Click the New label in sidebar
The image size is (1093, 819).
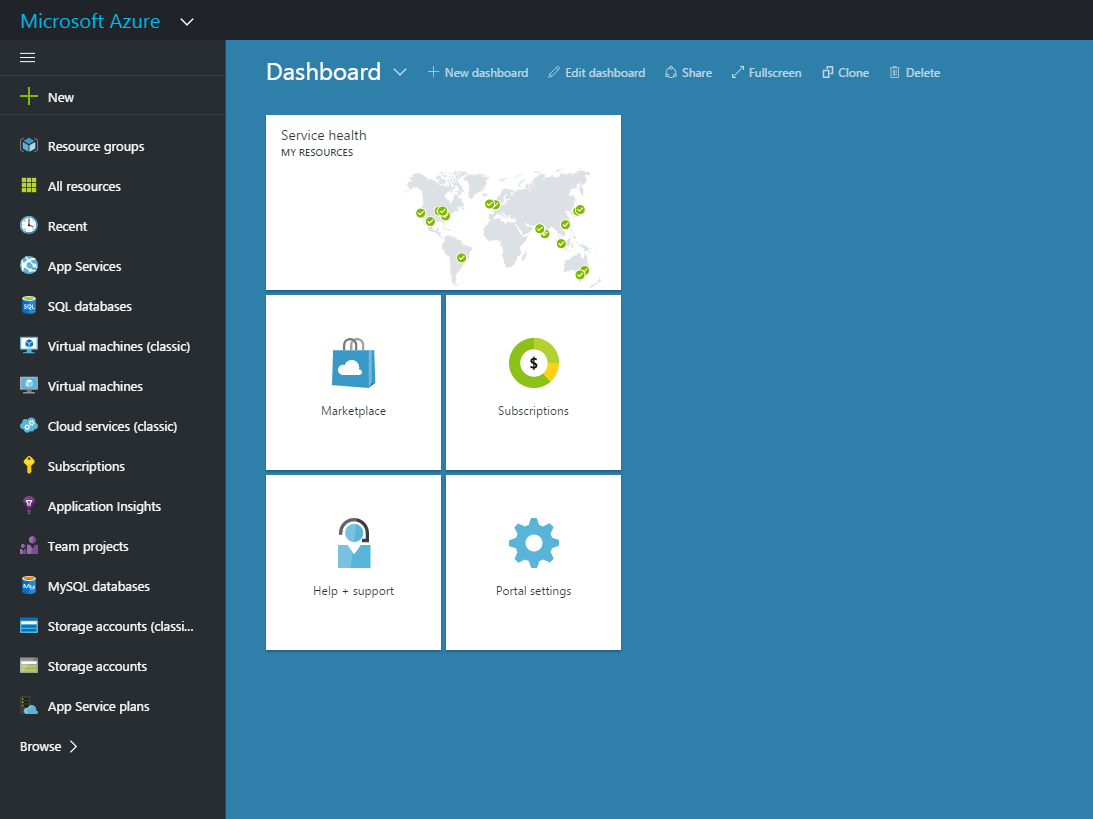coord(61,98)
